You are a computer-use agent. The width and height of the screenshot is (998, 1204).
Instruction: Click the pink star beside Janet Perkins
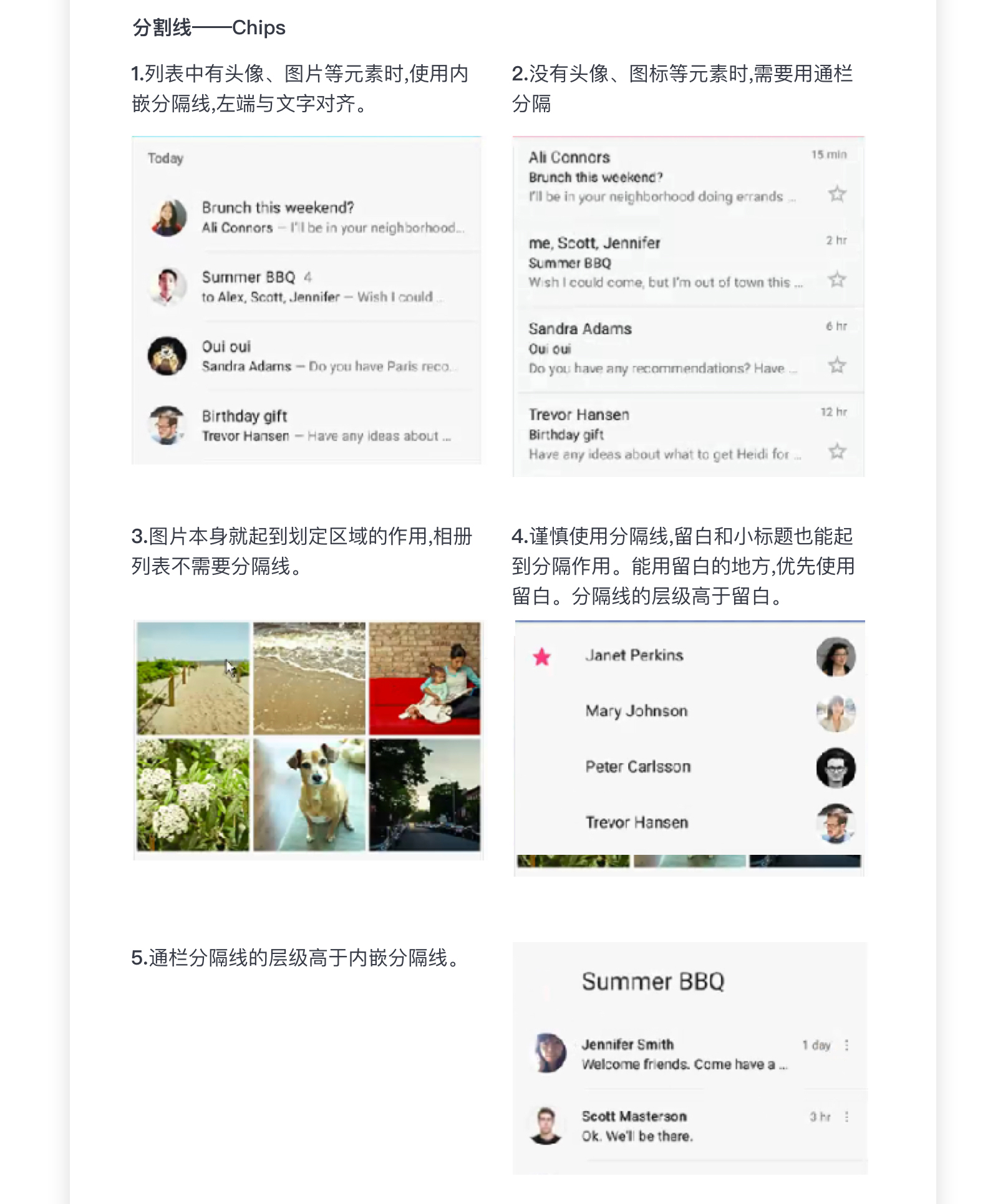tap(542, 657)
